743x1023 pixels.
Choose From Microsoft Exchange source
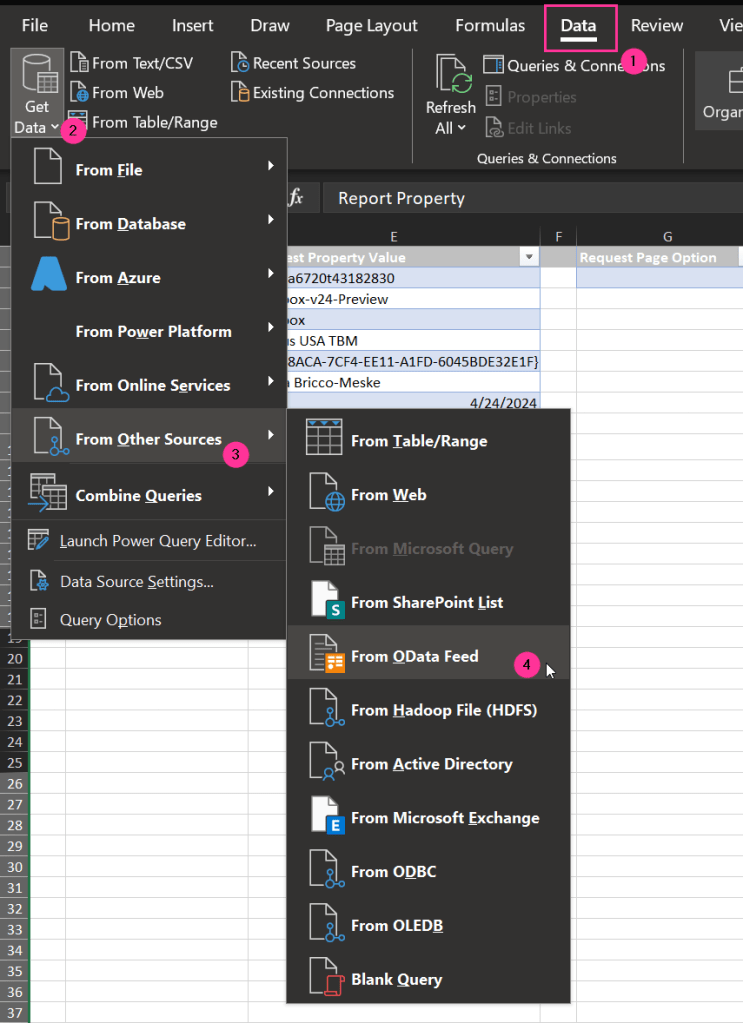coord(444,818)
